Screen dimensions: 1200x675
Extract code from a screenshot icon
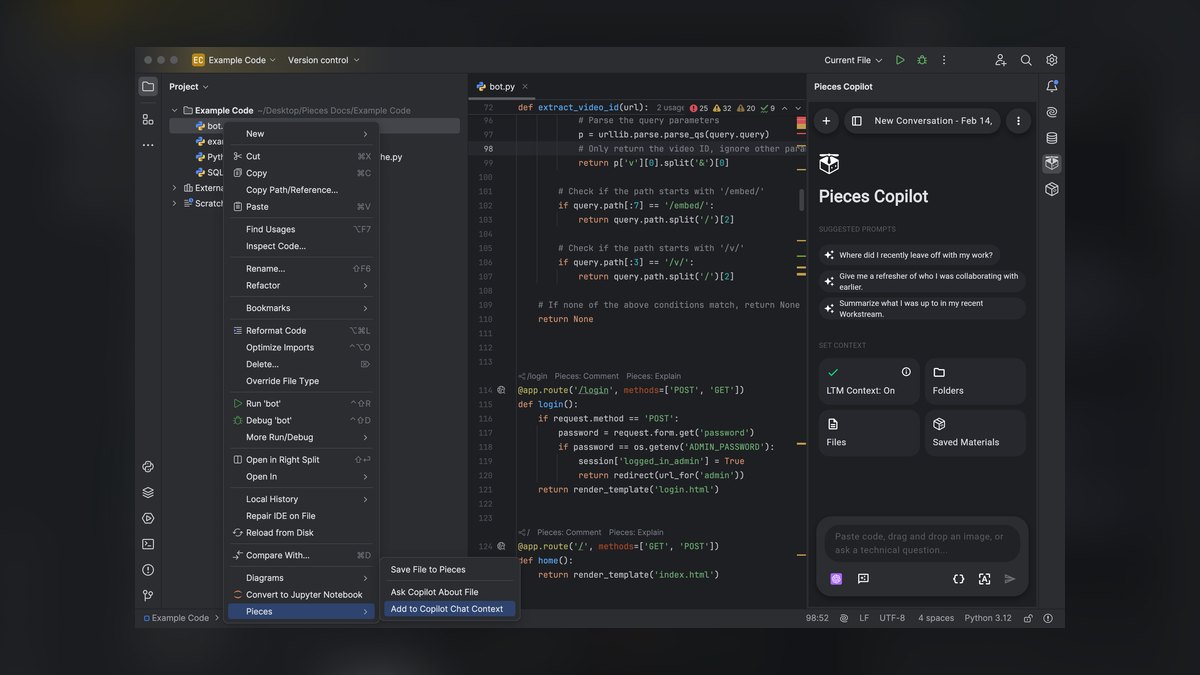click(984, 579)
